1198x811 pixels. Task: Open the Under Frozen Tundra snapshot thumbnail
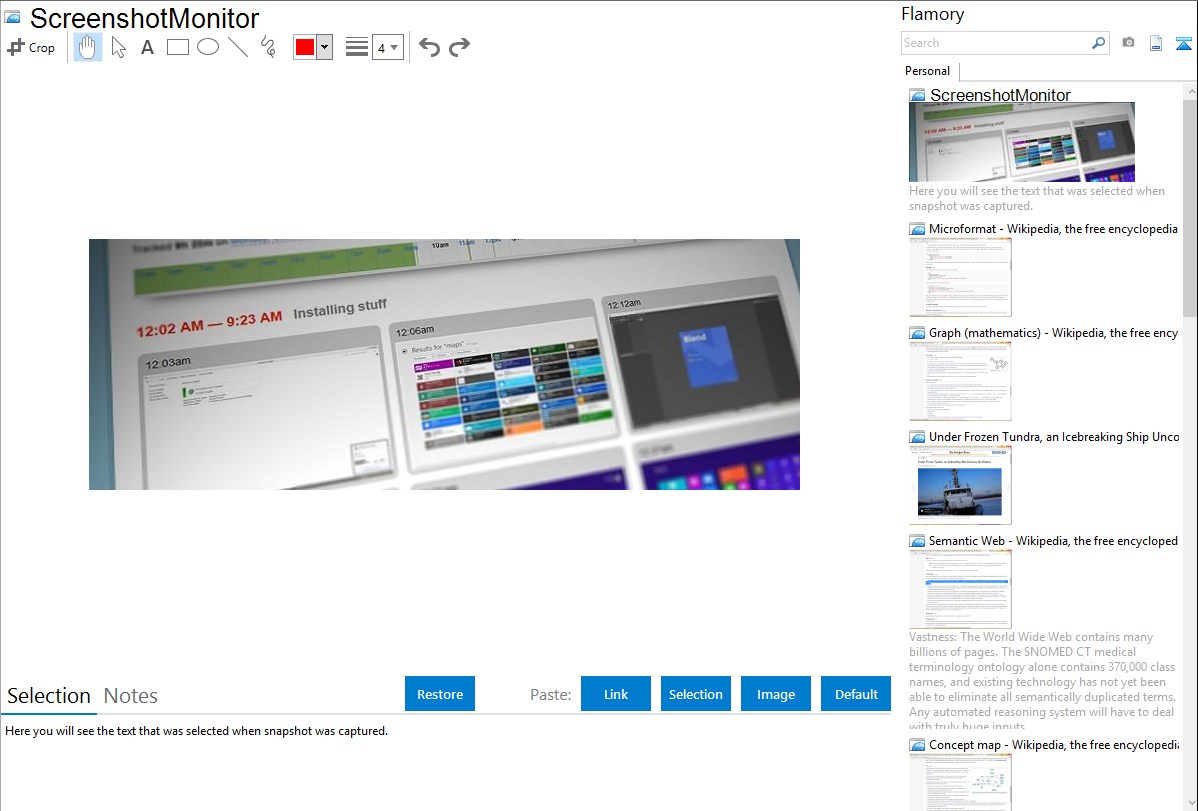(960, 485)
